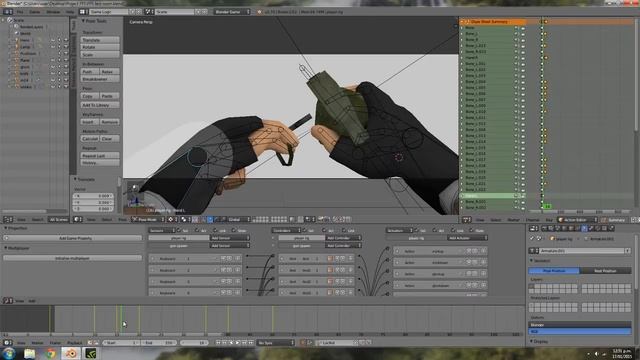Open the No Sync playback dropdown
Image resolution: width=640 pixels, height=360 pixels.
(276, 343)
